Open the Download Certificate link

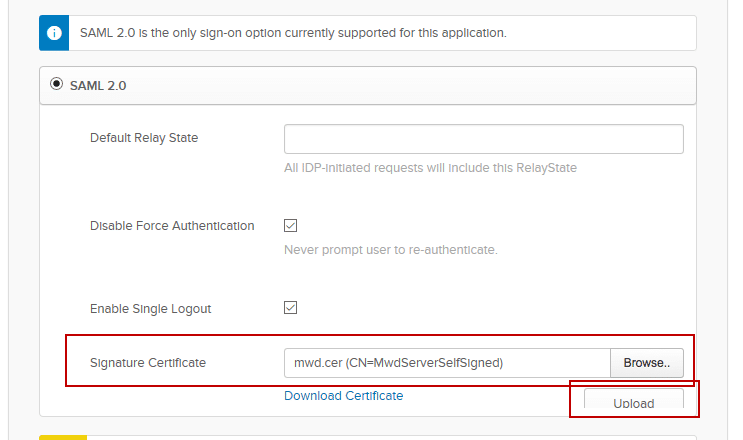tap(343, 396)
